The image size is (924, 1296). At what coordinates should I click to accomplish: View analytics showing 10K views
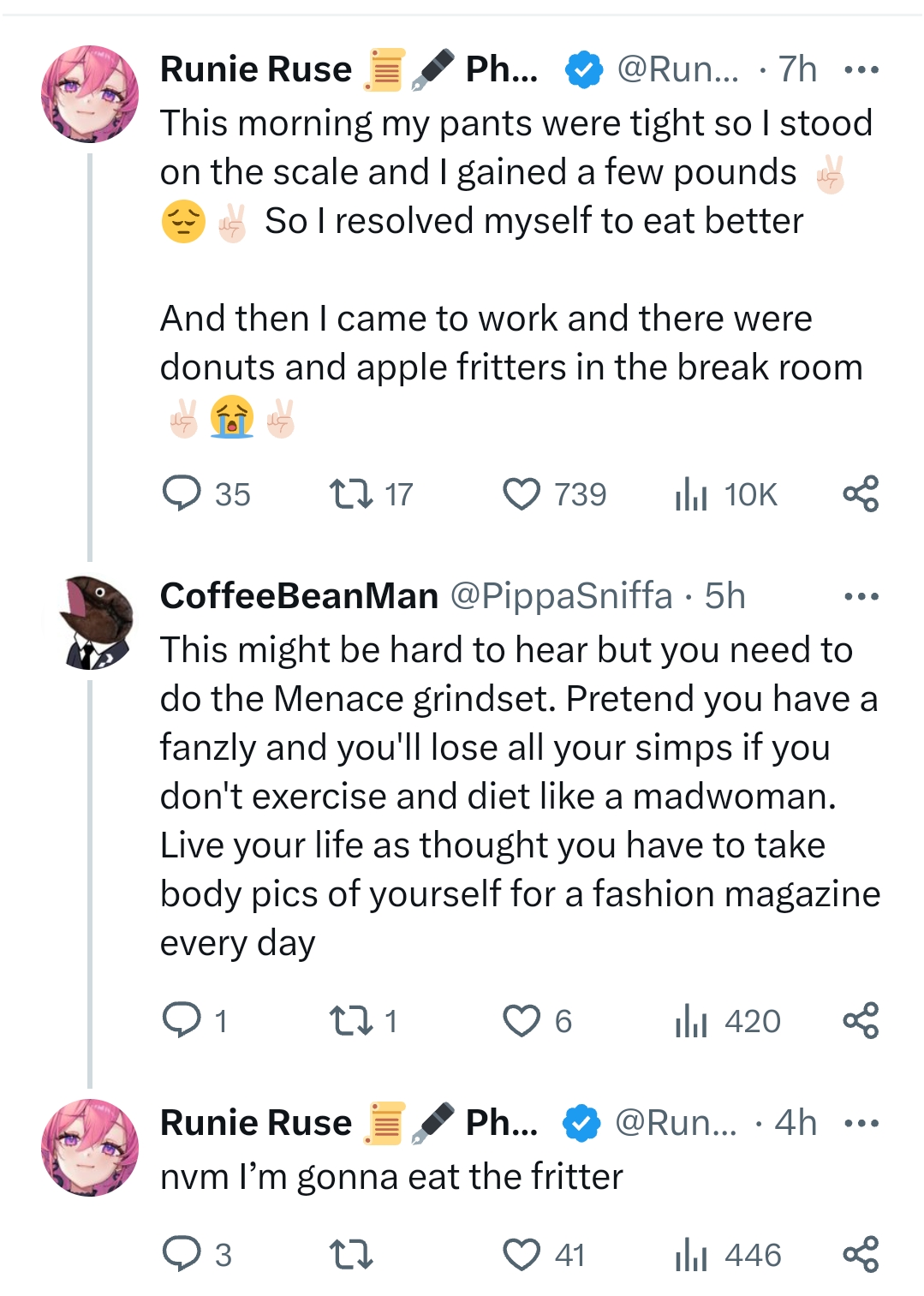click(x=690, y=494)
